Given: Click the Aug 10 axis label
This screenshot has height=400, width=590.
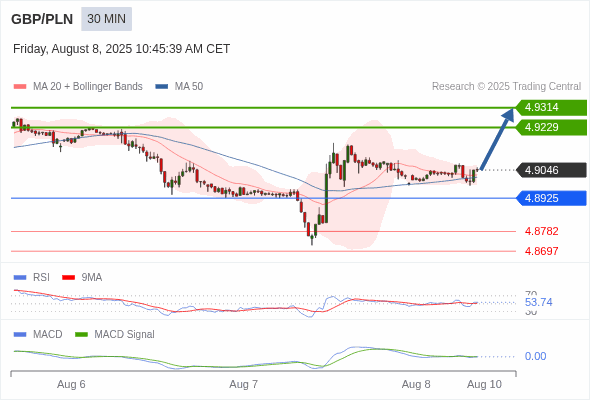Looking at the screenshot, I should click(484, 385).
